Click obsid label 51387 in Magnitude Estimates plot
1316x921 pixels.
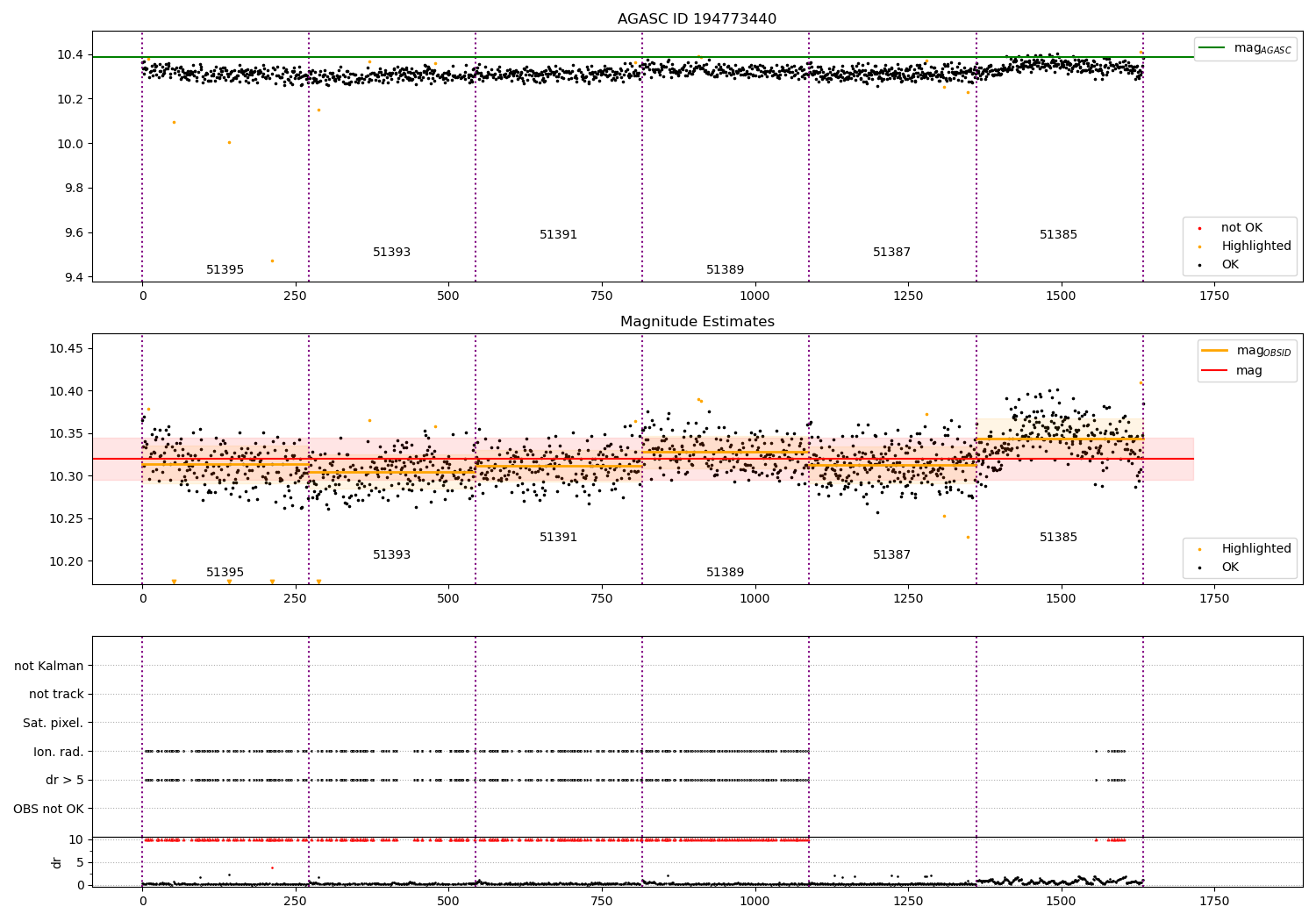tap(892, 555)
